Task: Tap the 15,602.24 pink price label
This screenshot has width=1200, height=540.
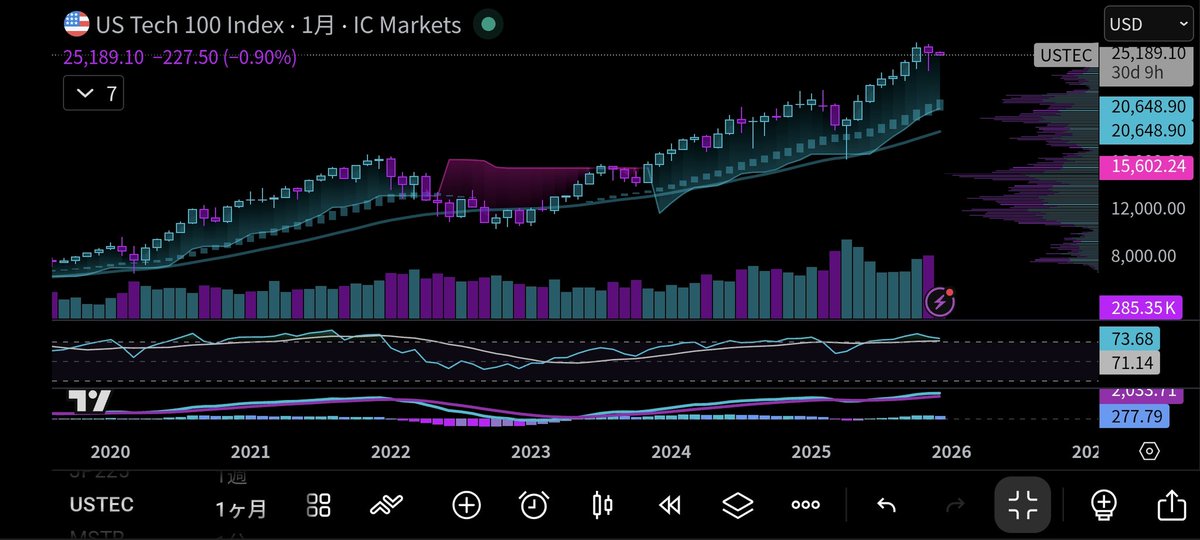Action: 1148,167
